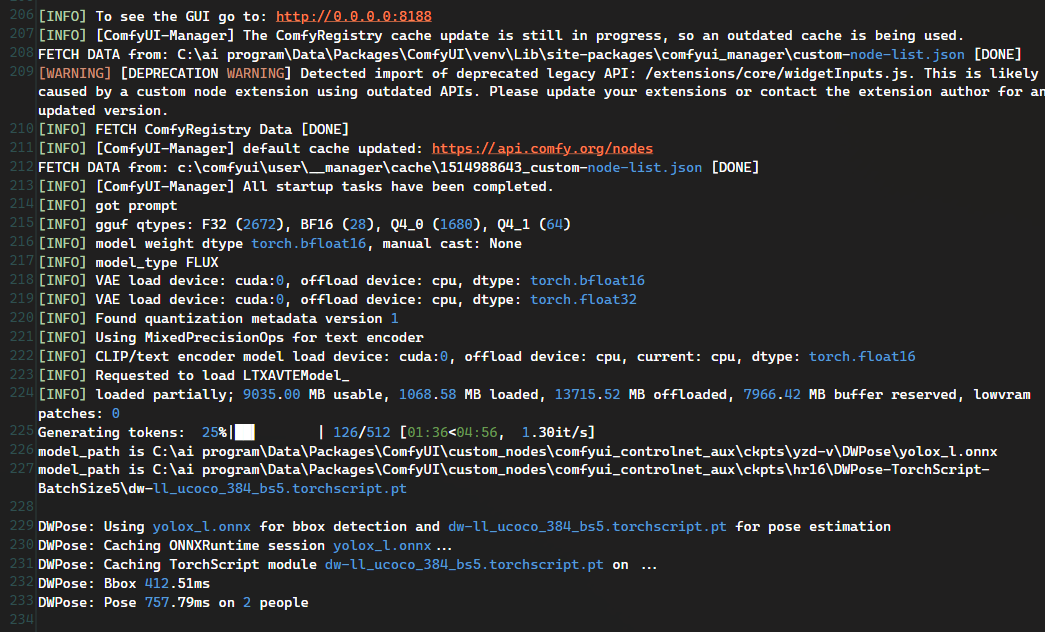Click '9035.00' MB usable value
The height and width of the screenshot is (632, 1045).
(271, 395)
